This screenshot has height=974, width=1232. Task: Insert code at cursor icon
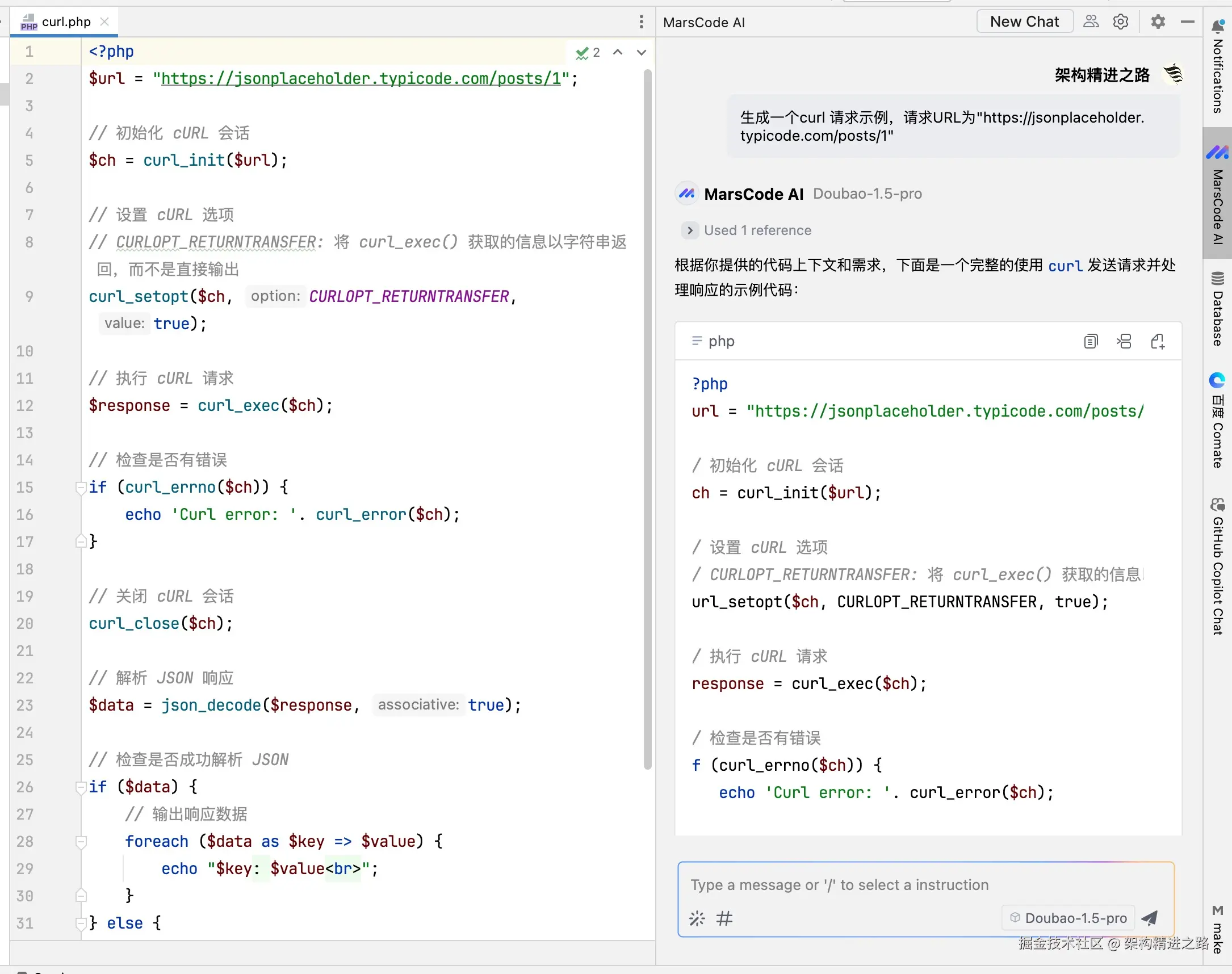(x=1124, y=341)
